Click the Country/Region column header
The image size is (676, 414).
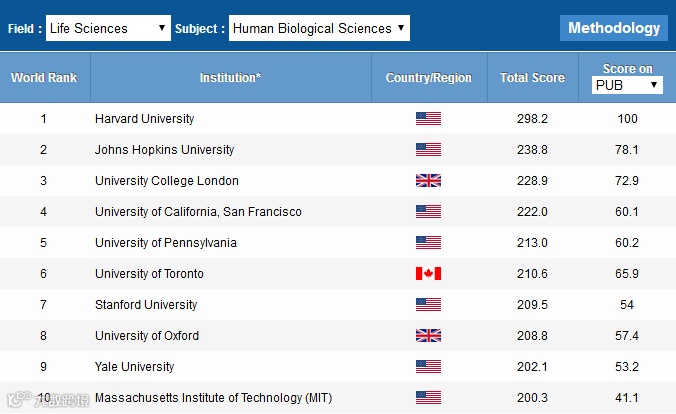coord(428,77)
